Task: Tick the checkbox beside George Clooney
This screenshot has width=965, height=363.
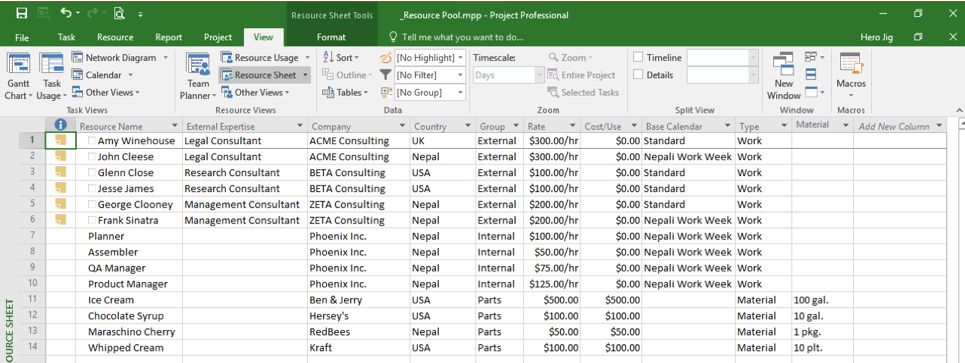Action: (x=92, y=205)
